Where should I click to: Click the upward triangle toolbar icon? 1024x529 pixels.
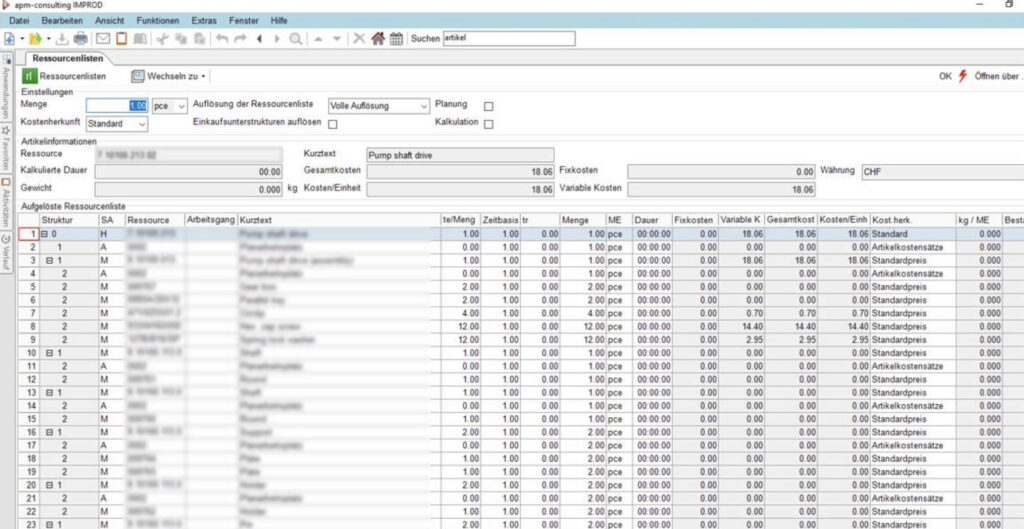318,39
